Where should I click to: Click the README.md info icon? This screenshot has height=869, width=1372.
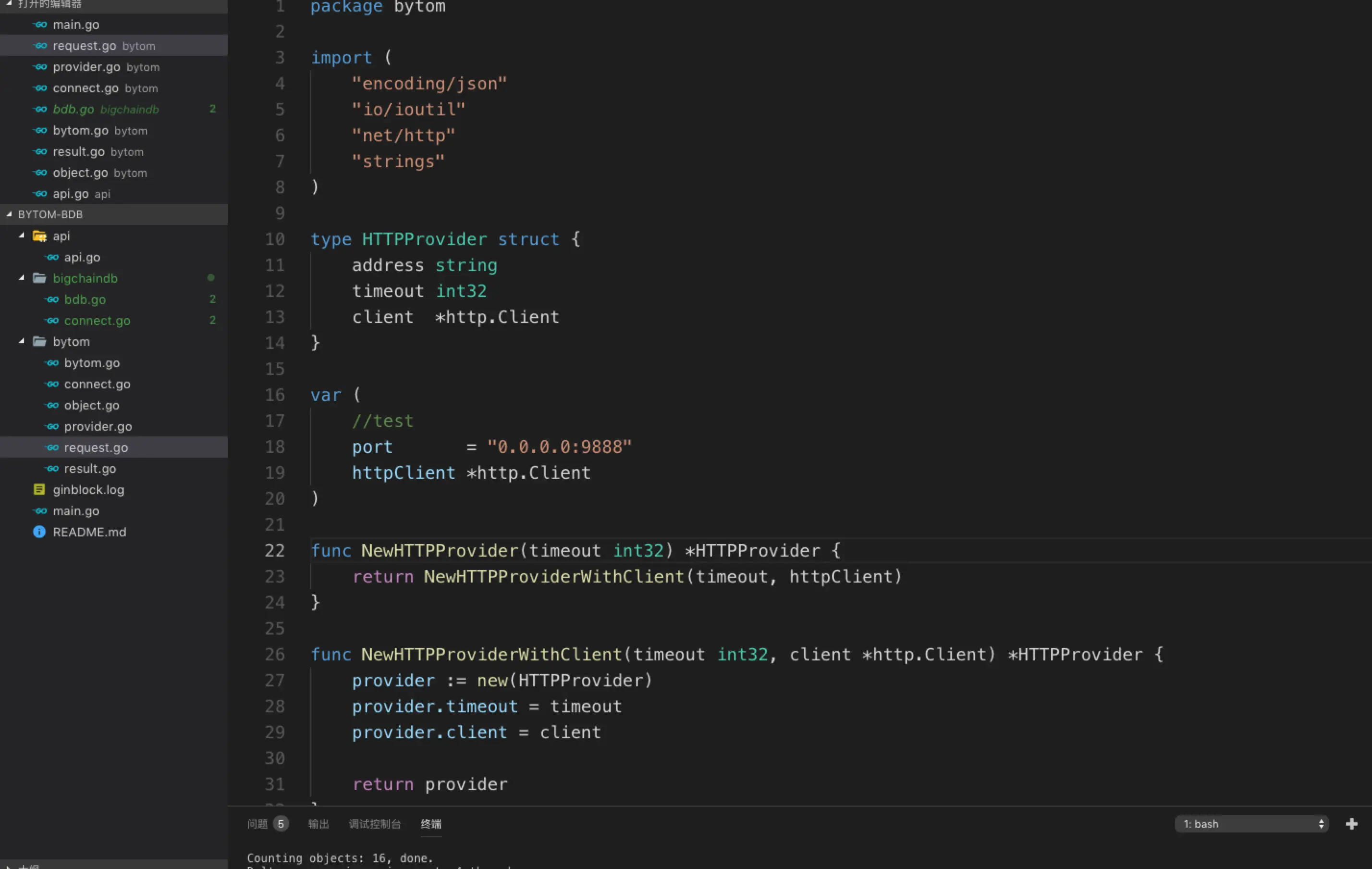tap(39, 532)
